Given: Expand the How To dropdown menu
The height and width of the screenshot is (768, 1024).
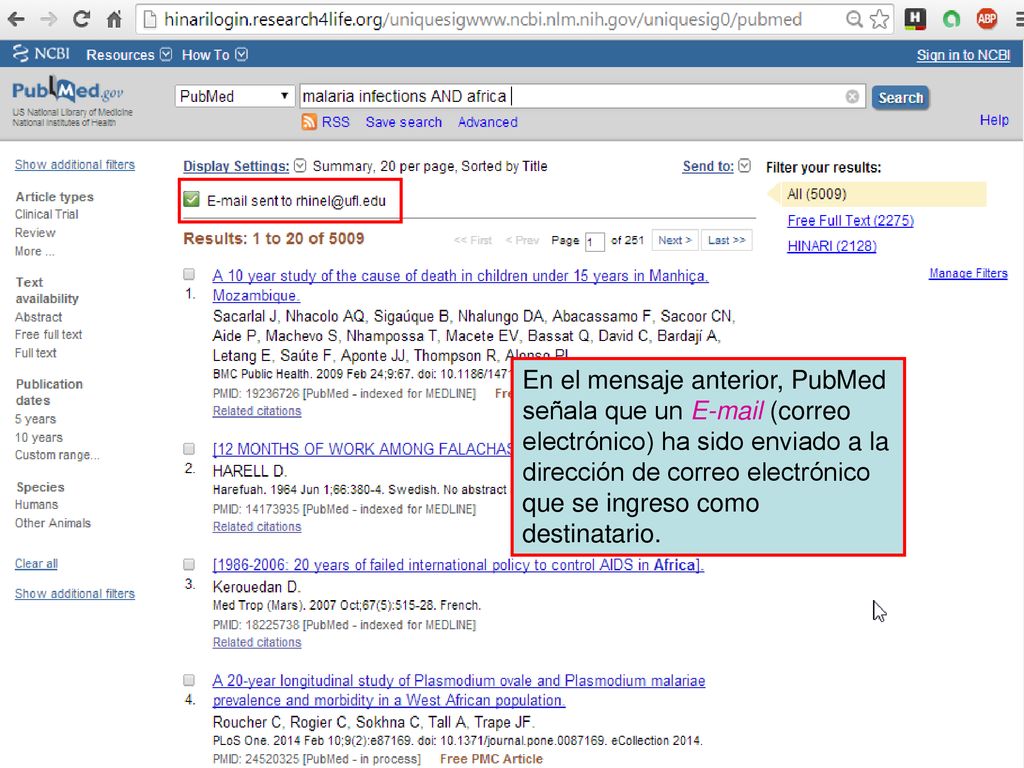Looking at the screenshot, I should [x=214, y=55].
